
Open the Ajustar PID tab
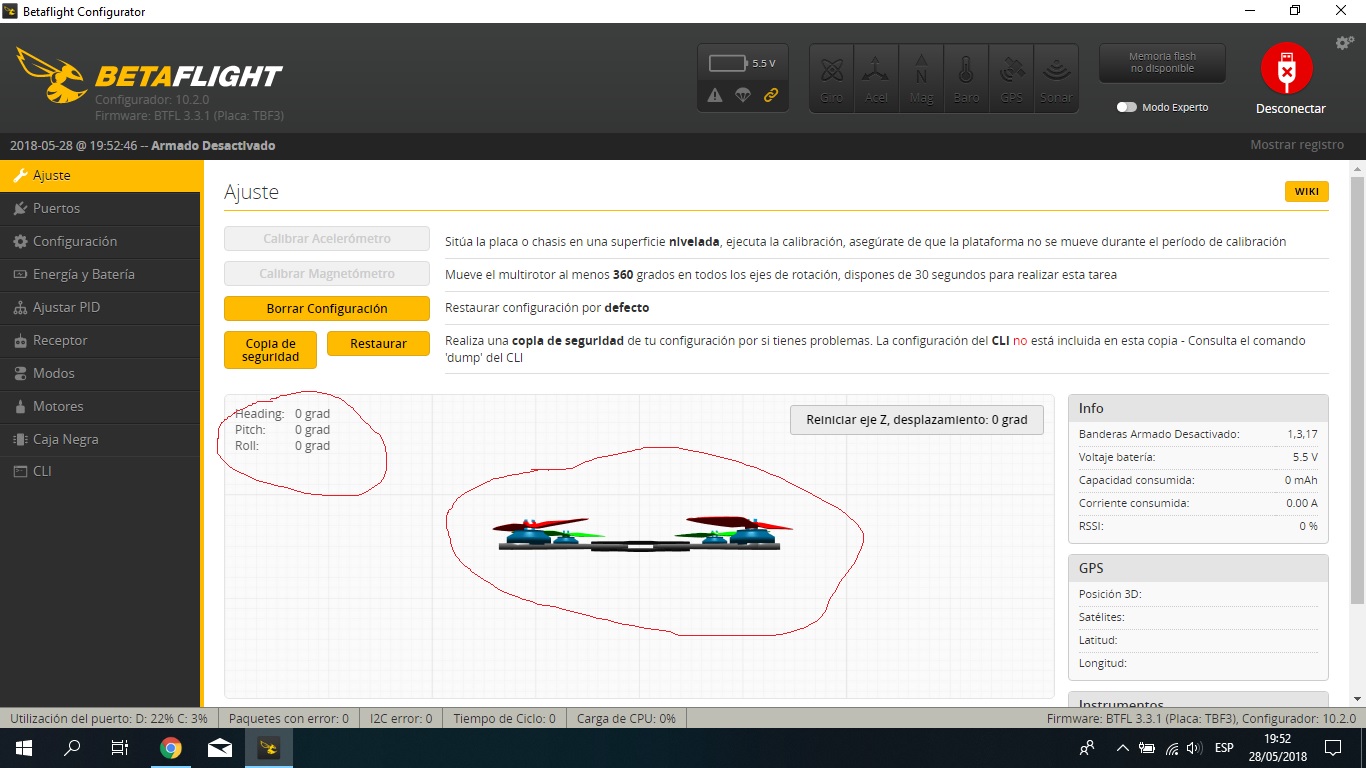click(100, 307)
